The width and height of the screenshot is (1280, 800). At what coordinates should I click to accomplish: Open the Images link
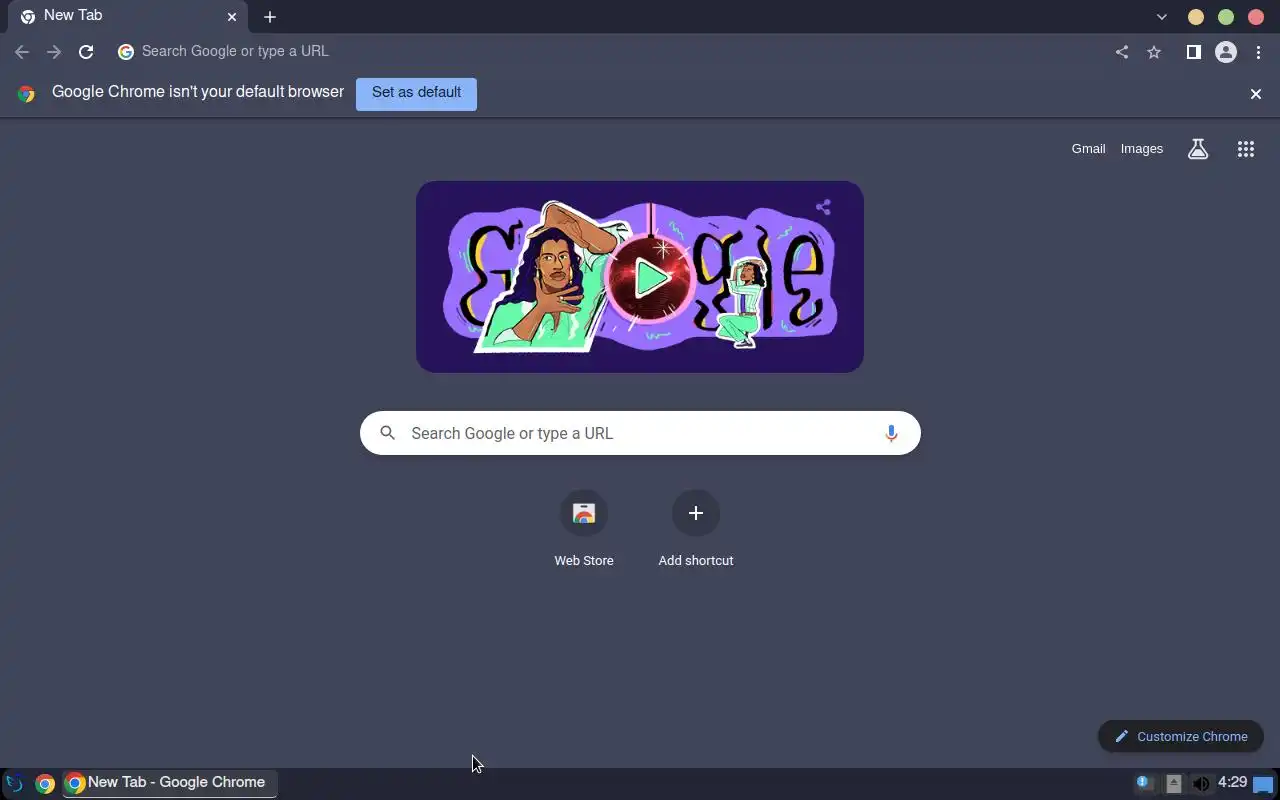coord(1141,149)
